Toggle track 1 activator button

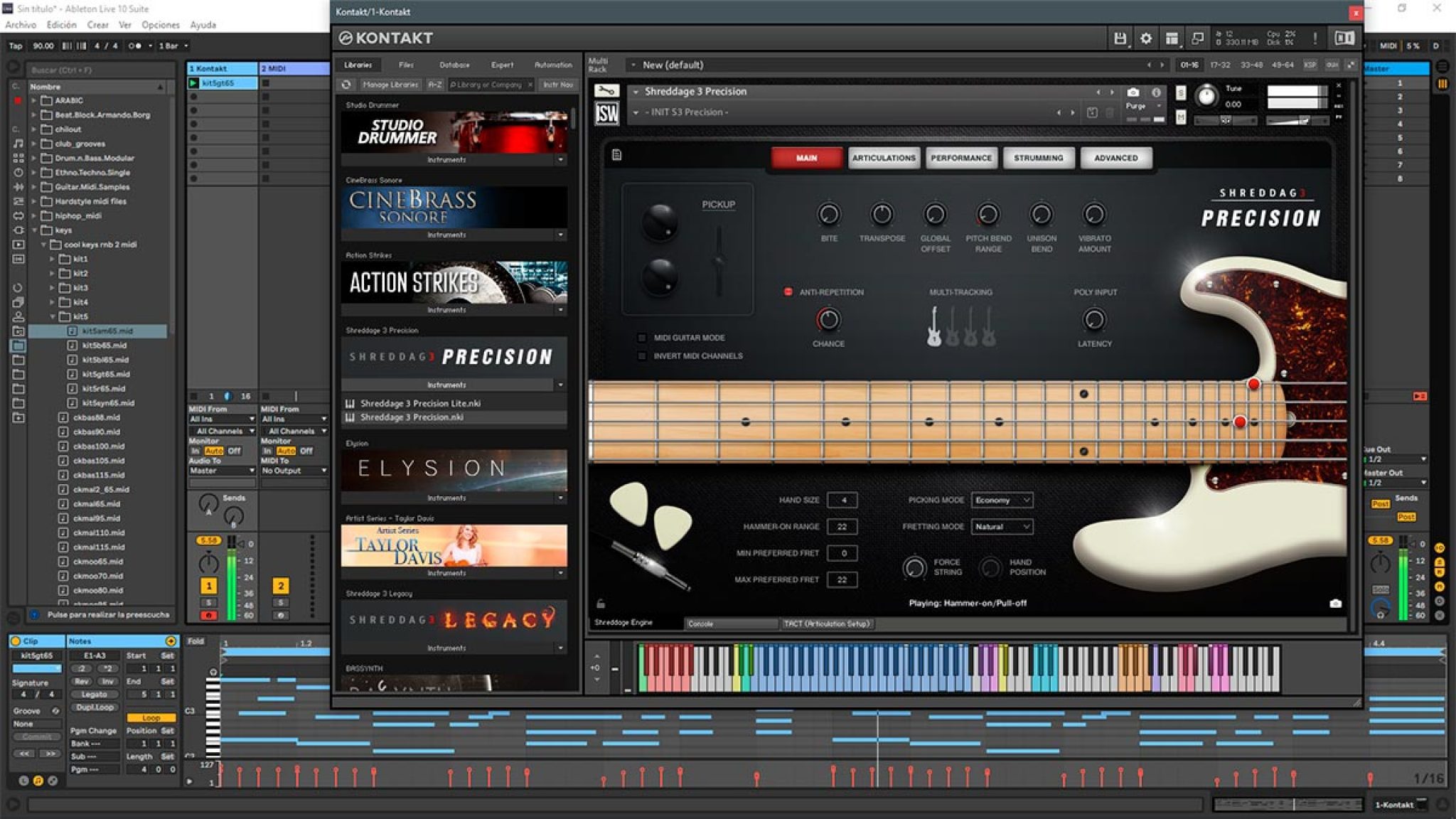[x=208, y=586]
